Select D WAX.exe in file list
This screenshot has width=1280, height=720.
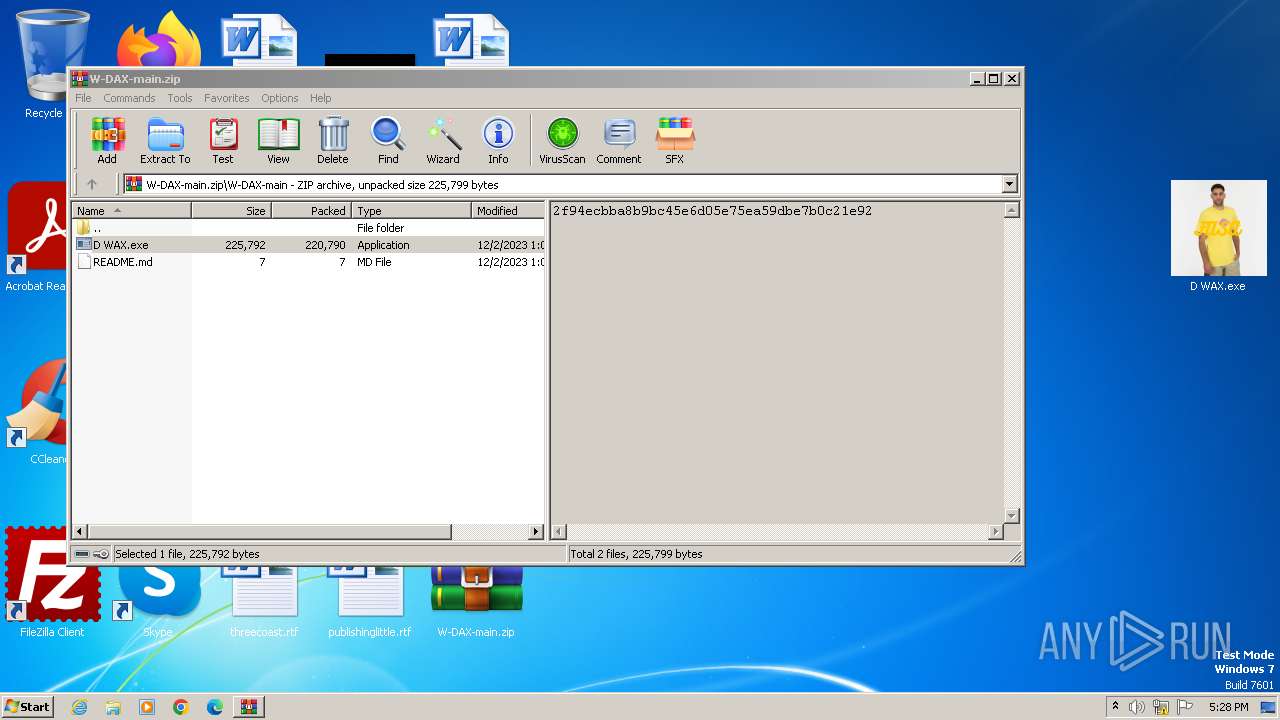(308, 245)
